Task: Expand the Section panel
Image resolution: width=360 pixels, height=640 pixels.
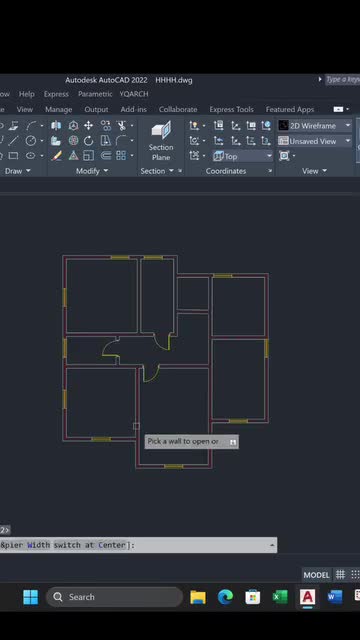Action: (x=157, y=171)
